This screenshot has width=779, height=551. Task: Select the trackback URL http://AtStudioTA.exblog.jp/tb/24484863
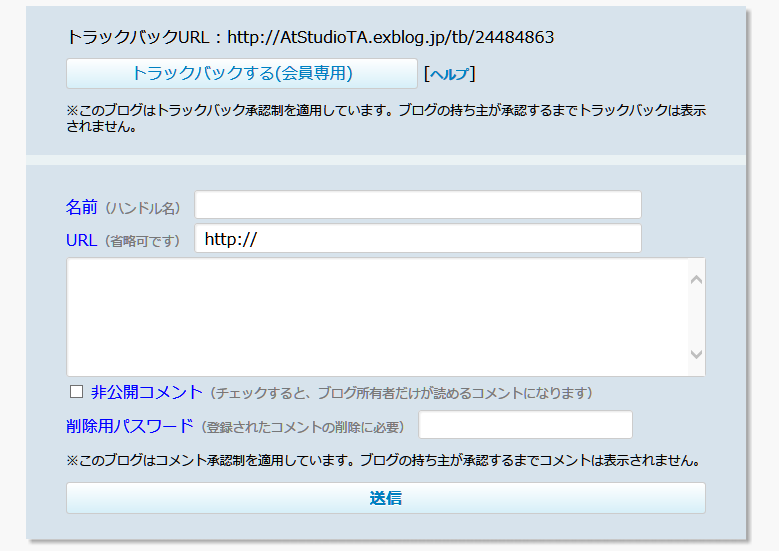coord(390,37)
